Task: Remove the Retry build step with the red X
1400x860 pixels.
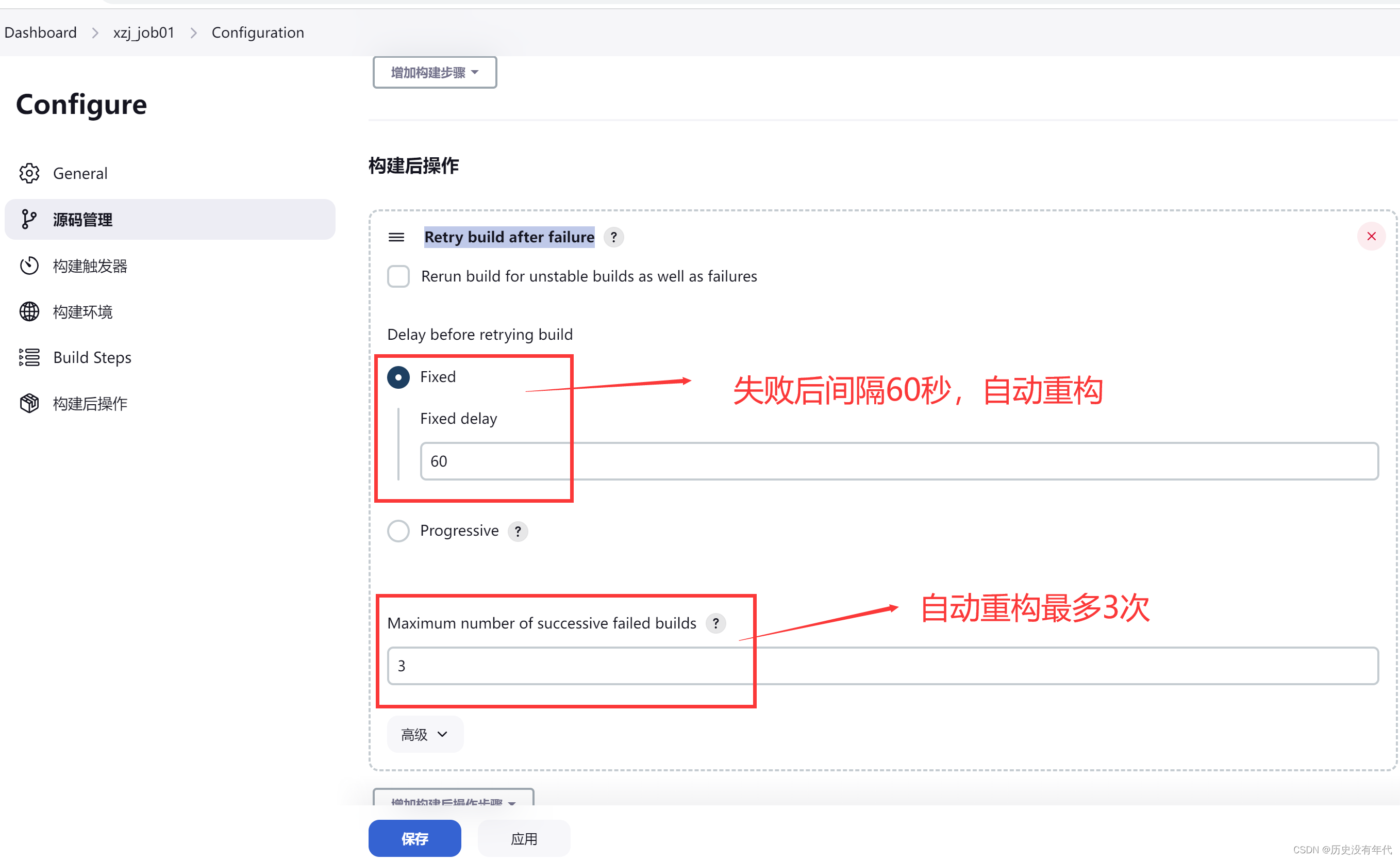Action: pos(1371,237)
